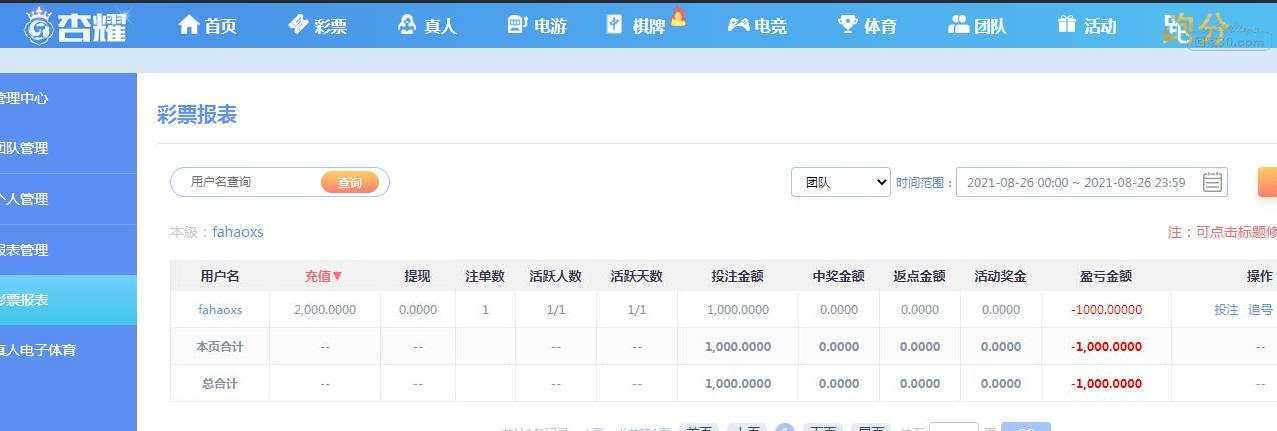Viewport: 1277px width, 431px height.
Task: Open the 棋牌 card games menu
Action: (637, 25)
